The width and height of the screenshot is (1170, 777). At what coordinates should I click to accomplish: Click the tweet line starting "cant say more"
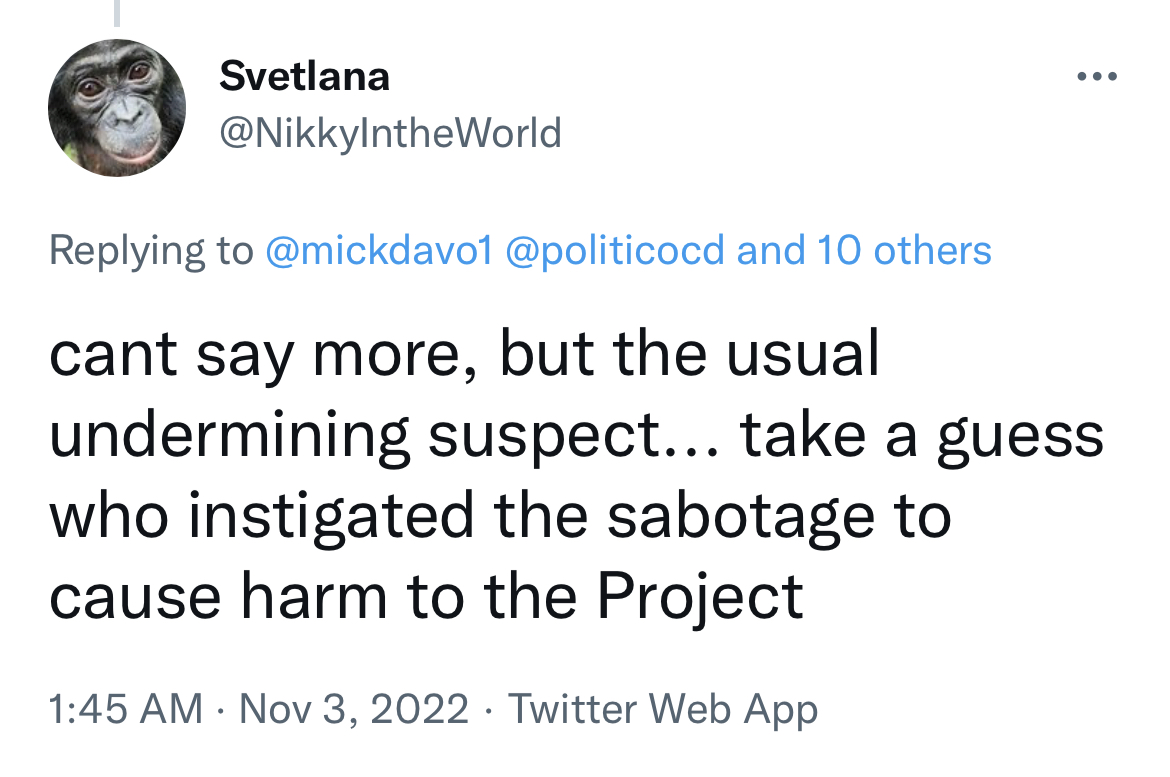tap(464, 354)
